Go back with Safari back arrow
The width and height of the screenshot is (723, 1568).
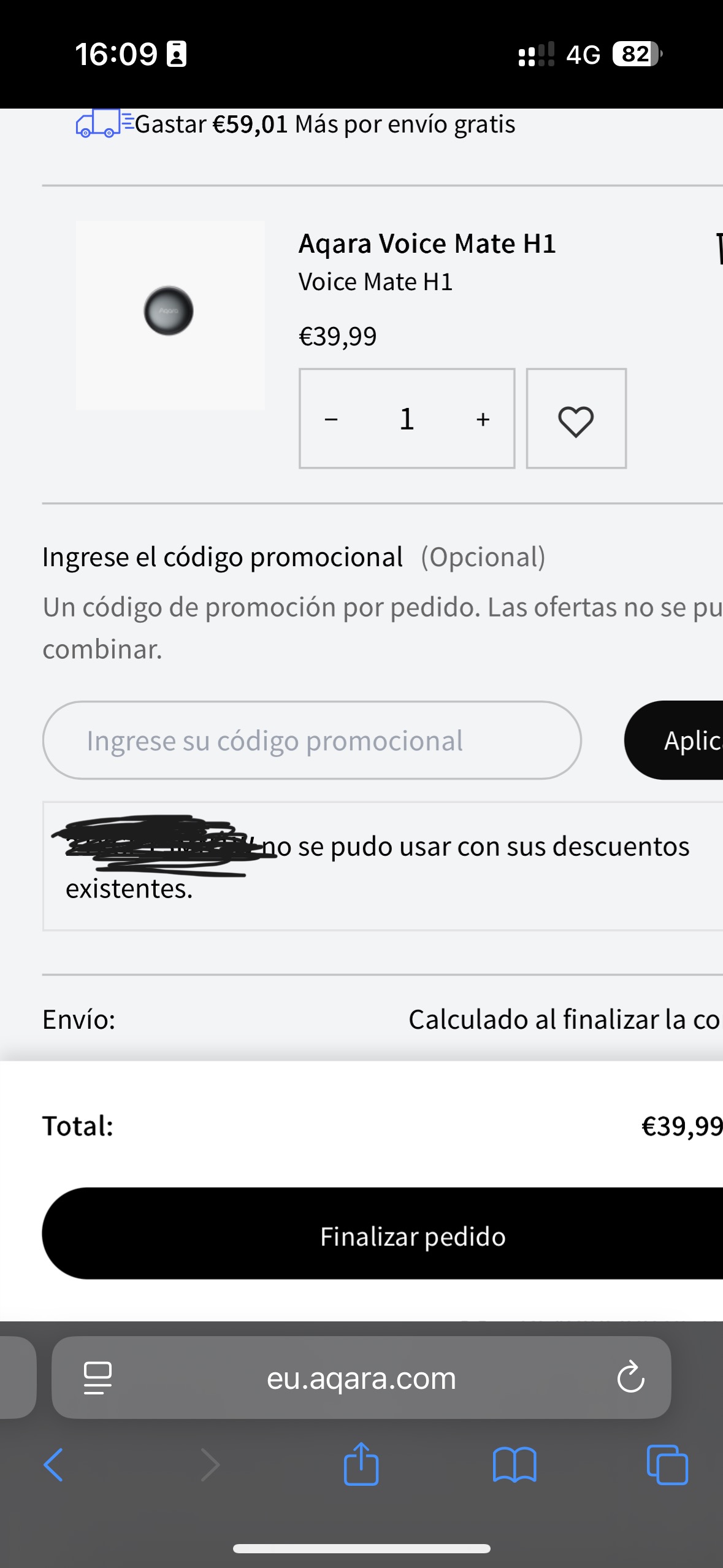tap(53, 1465)
